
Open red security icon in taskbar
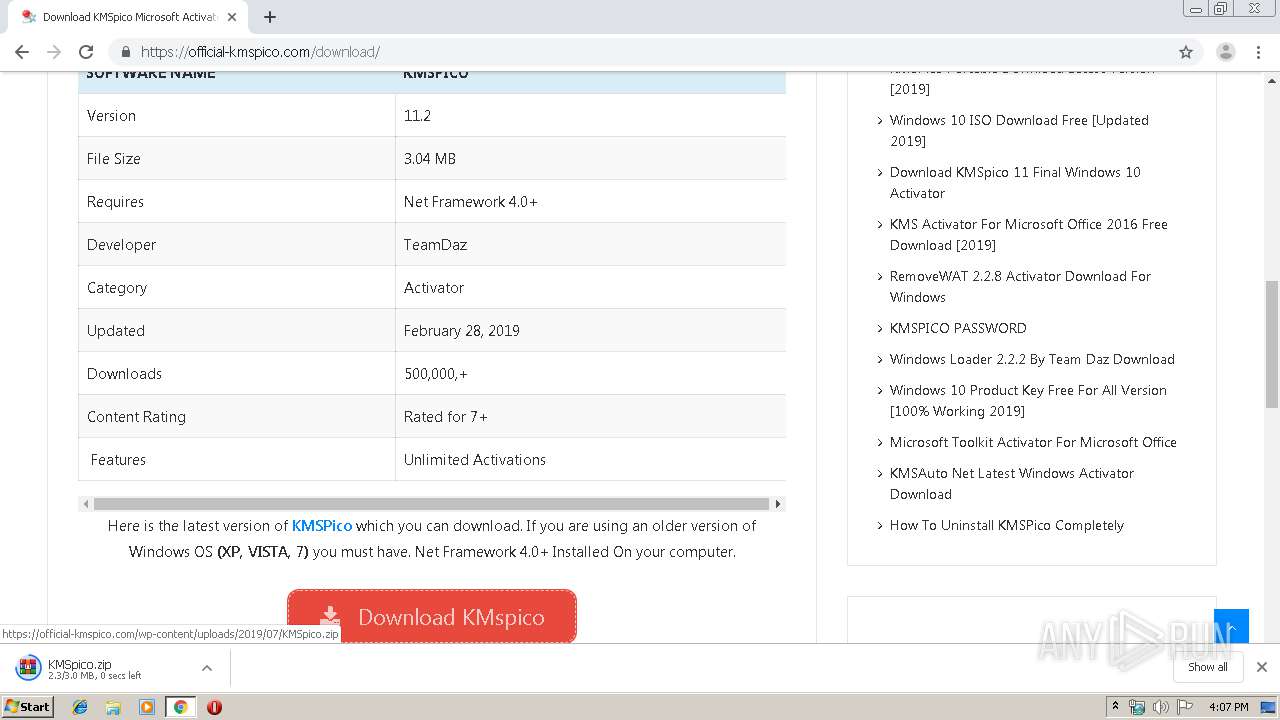point(214,707)
